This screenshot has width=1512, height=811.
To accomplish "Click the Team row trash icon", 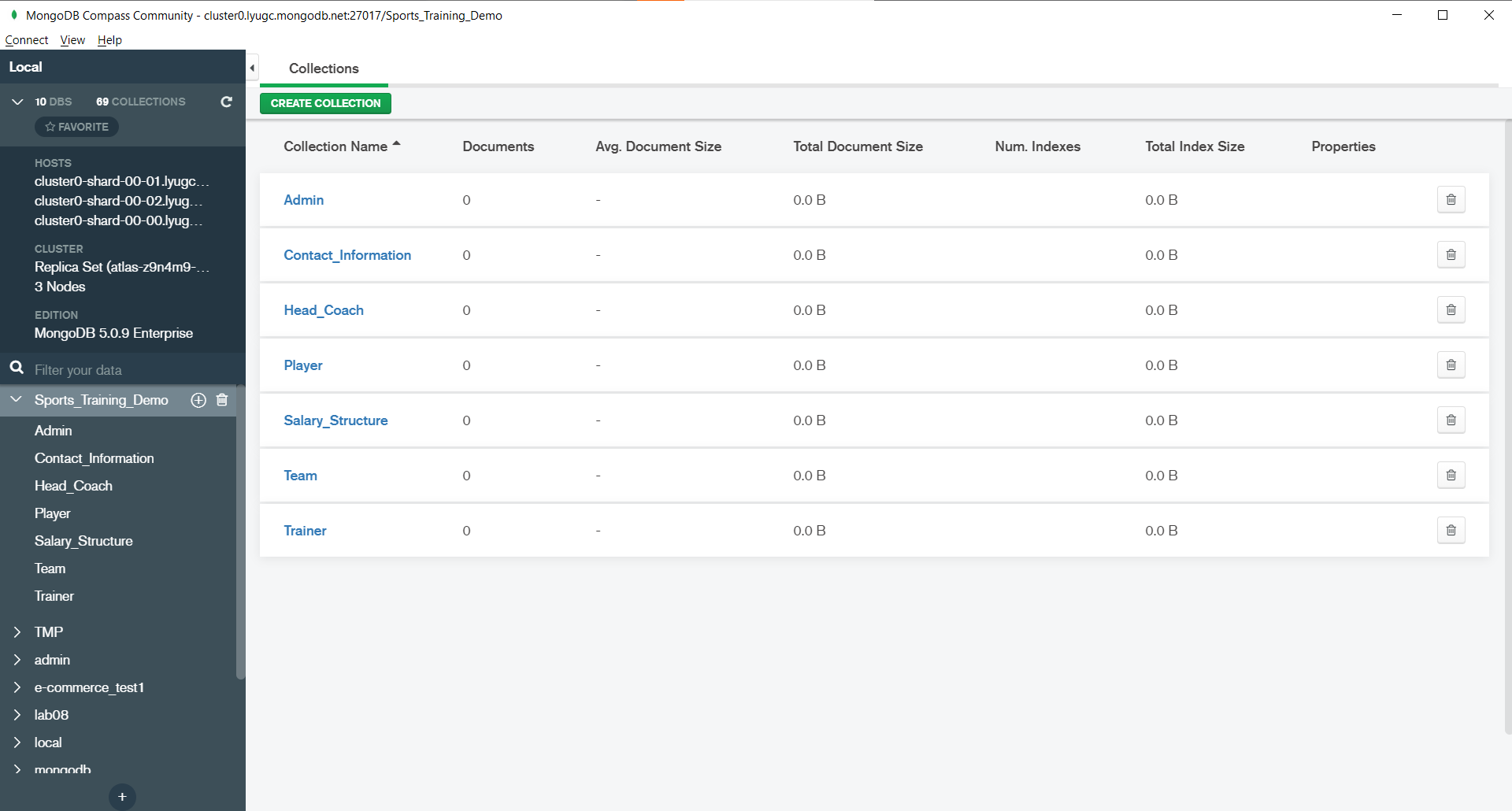I will pos(1451,476).
